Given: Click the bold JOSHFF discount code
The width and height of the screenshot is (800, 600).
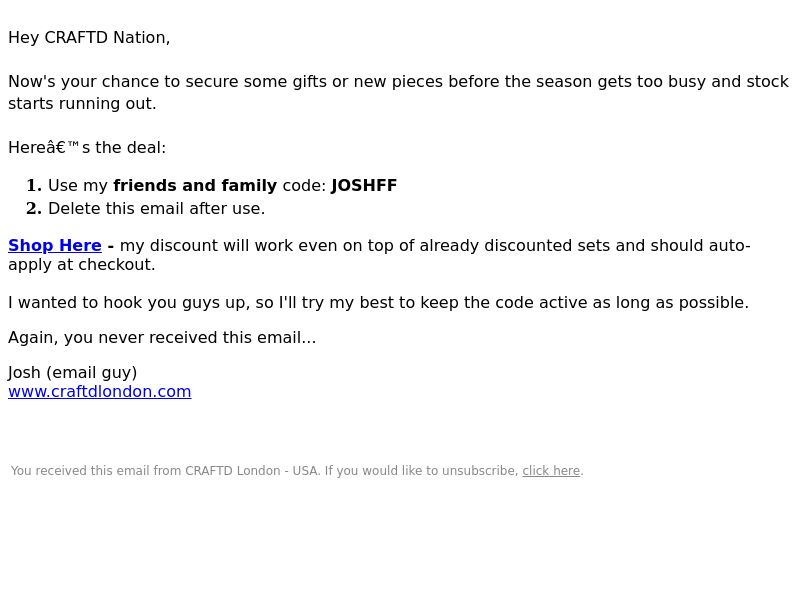Looking at the screenshot, I should pyautogui.click(x=364, y=185).
